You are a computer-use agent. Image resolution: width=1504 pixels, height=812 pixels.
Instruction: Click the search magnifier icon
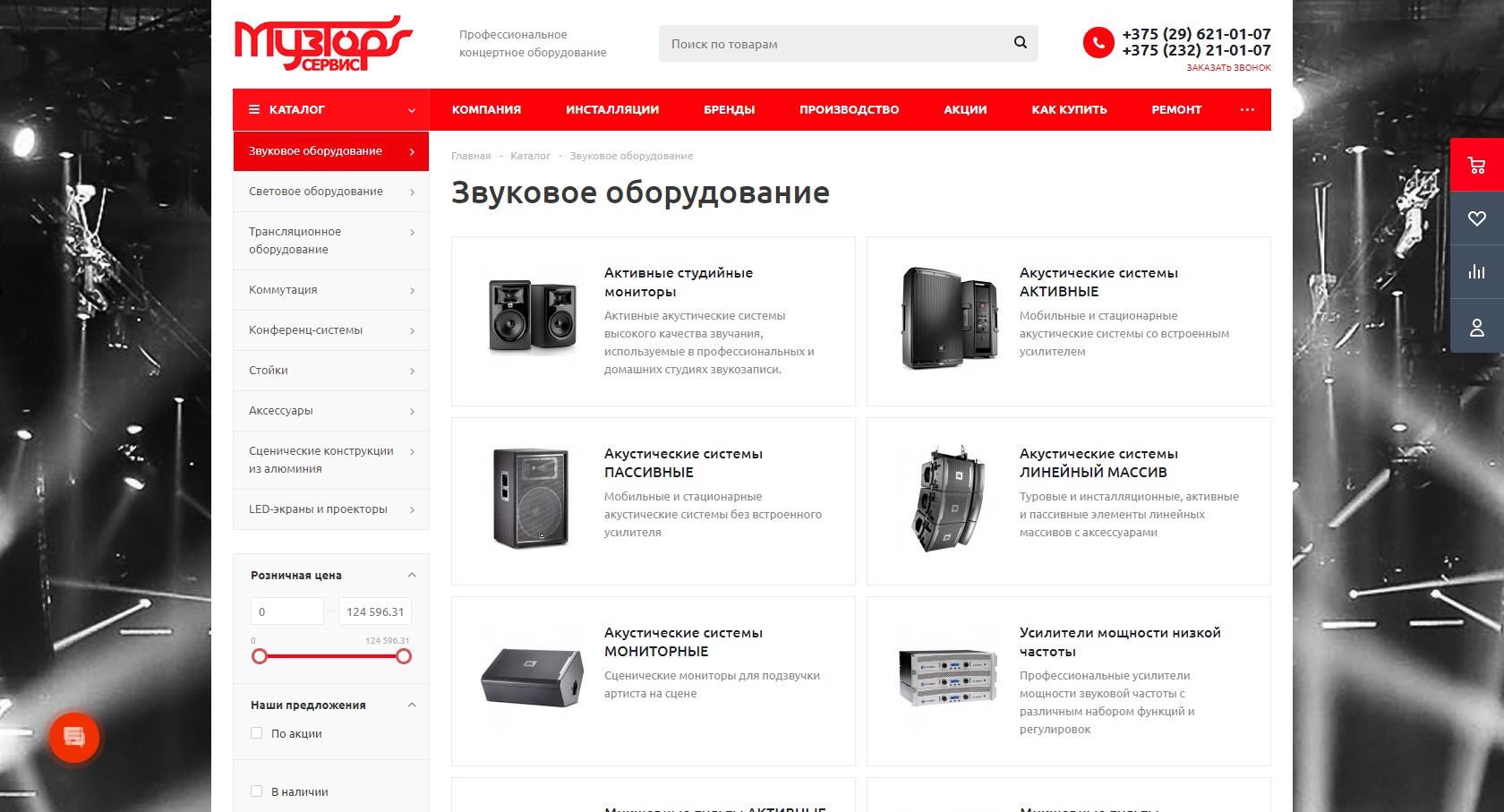coord(1020,43)
